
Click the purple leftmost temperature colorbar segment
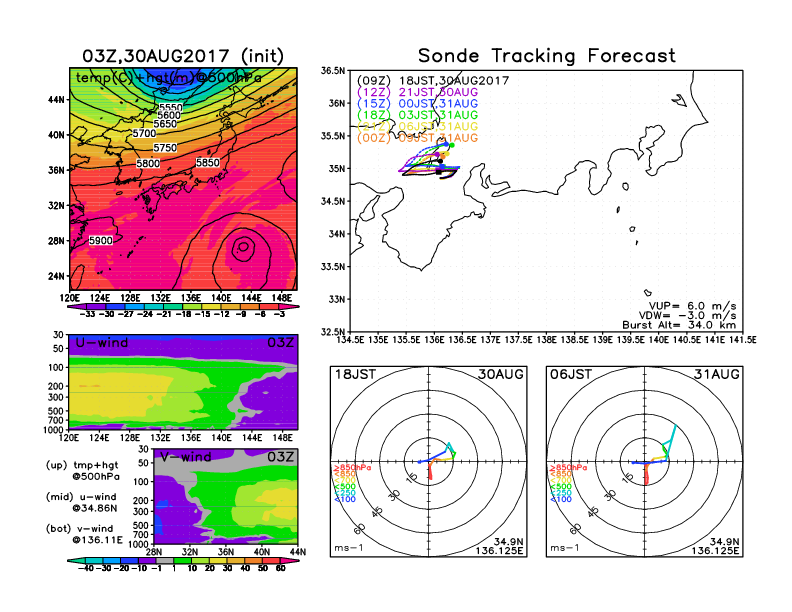click(77, 306)
